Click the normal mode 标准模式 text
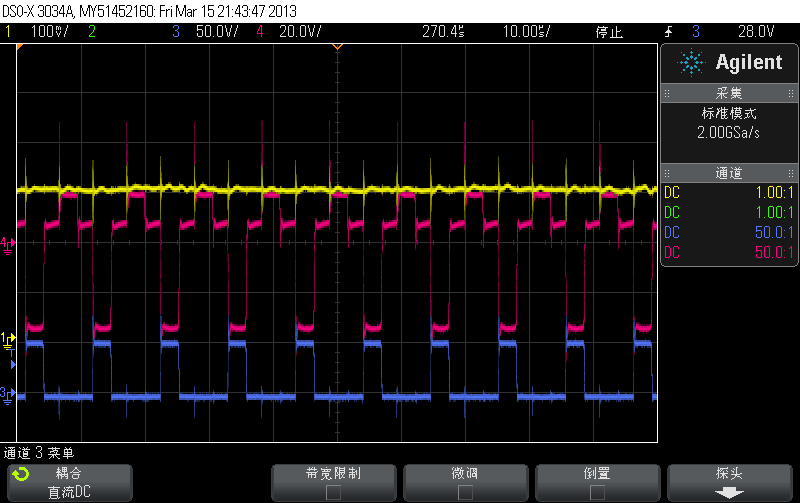Viewport: 800px width, 503px height. (x=729, y=113)
